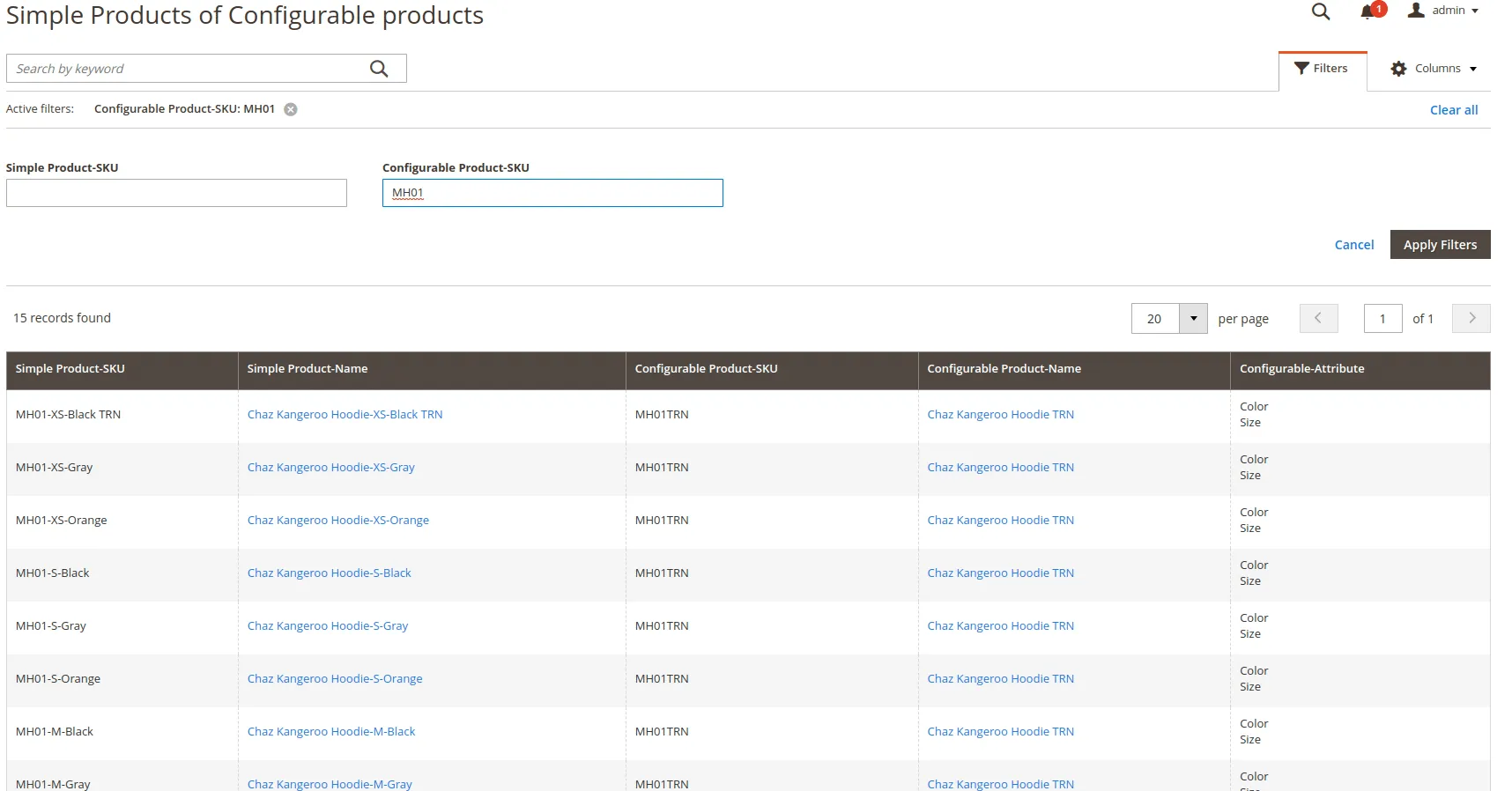This screenshot has width=1512, height=791.
Task: Click the Cancel filters link
Action: (1353, 245)
